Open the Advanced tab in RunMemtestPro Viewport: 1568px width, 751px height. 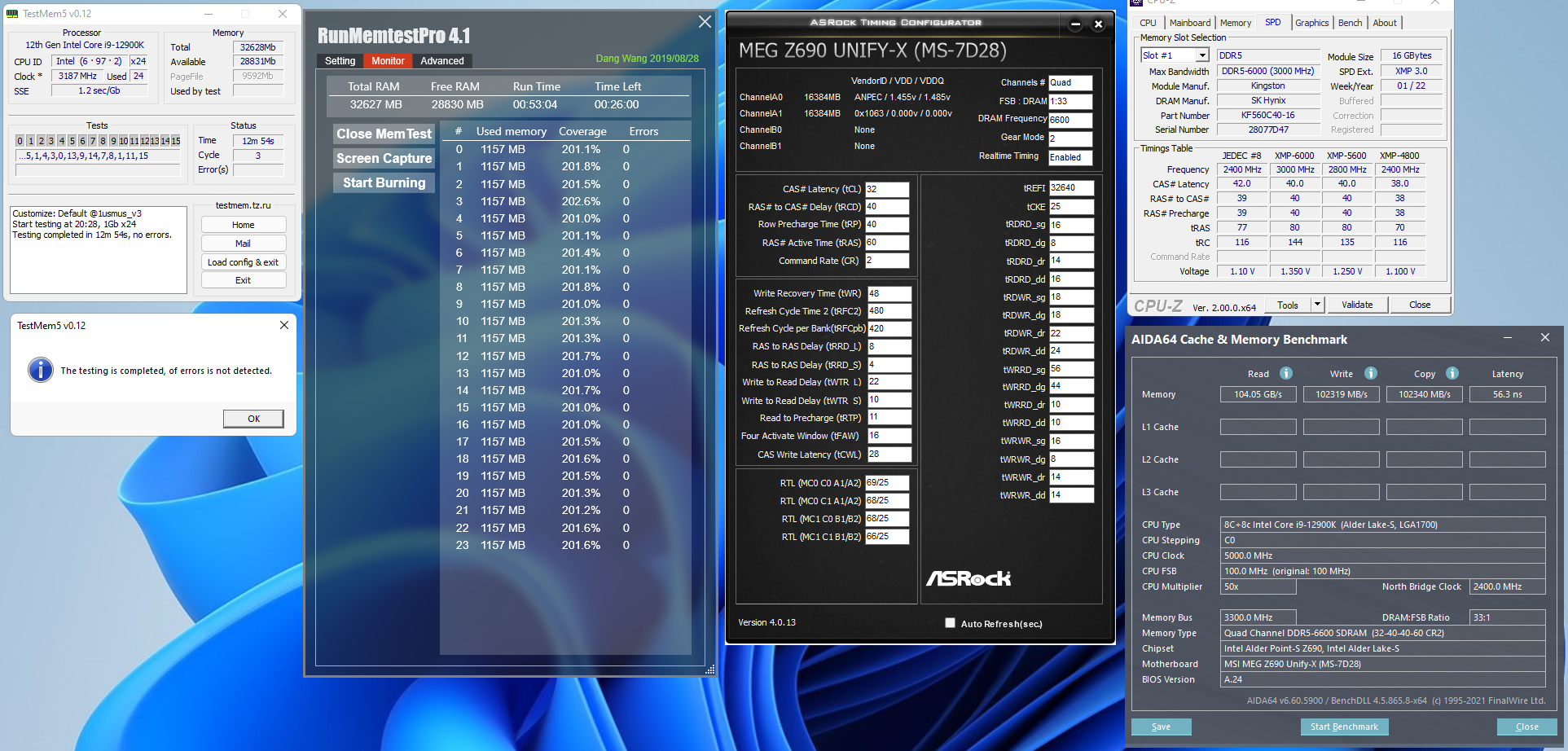[442, 61]
